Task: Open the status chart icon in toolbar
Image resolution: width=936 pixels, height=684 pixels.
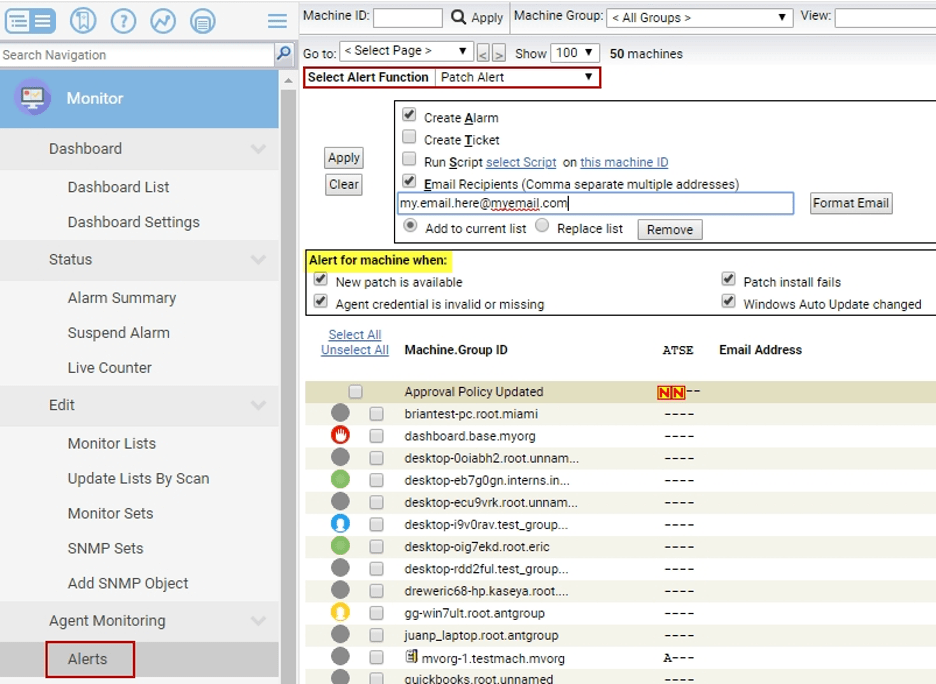Action: click(162, 21)
